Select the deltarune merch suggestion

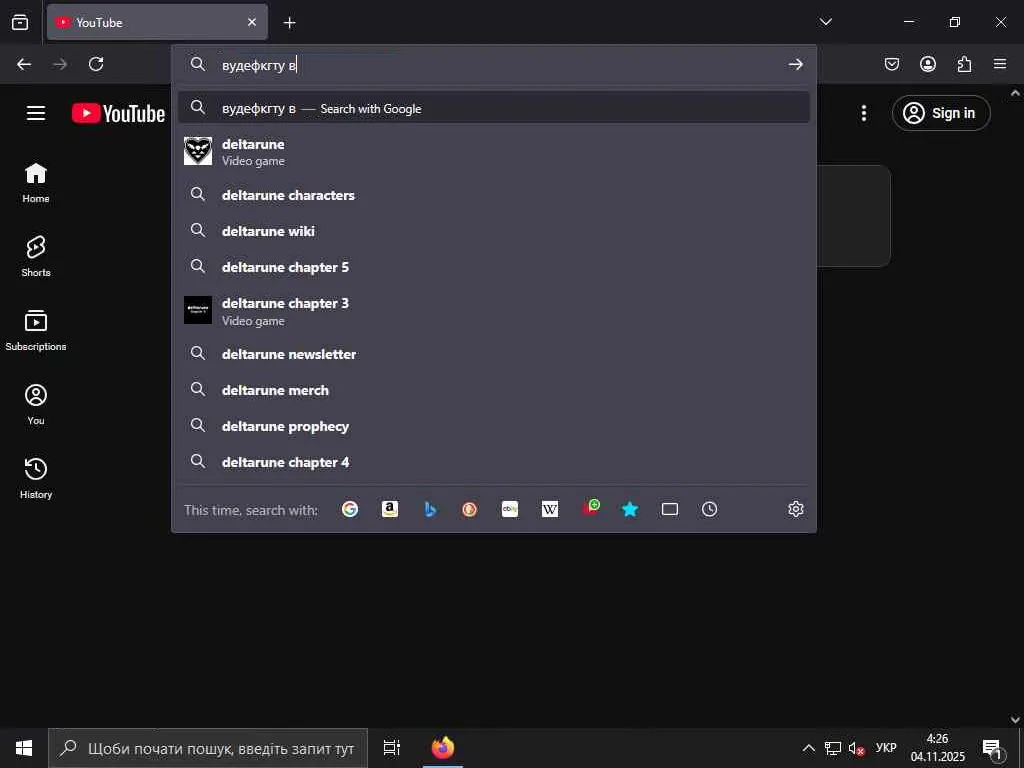click(x=494, y=390)
